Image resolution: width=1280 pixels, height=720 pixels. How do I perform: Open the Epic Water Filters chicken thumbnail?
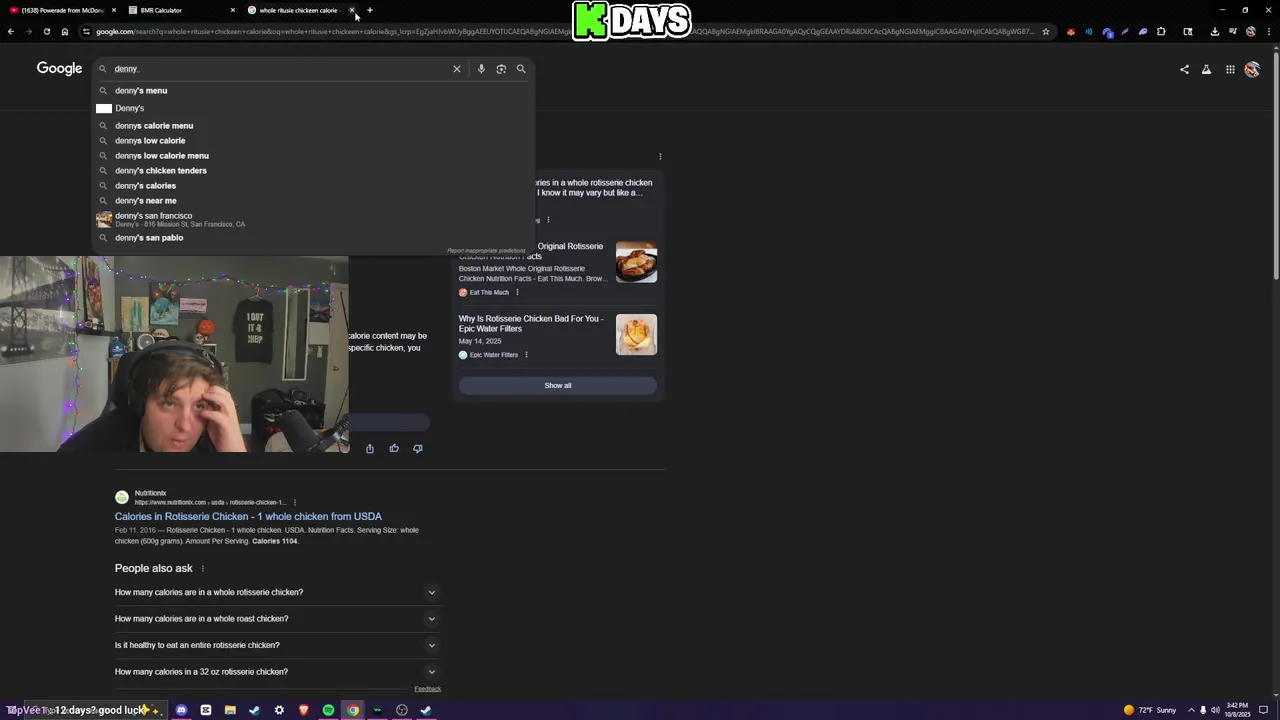pyautogui.click(x=637, y=334)
